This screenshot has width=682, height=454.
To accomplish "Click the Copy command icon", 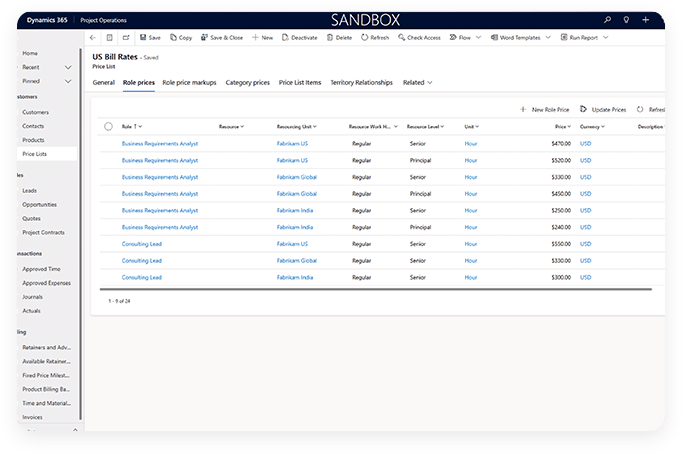I will pos(171,37).
